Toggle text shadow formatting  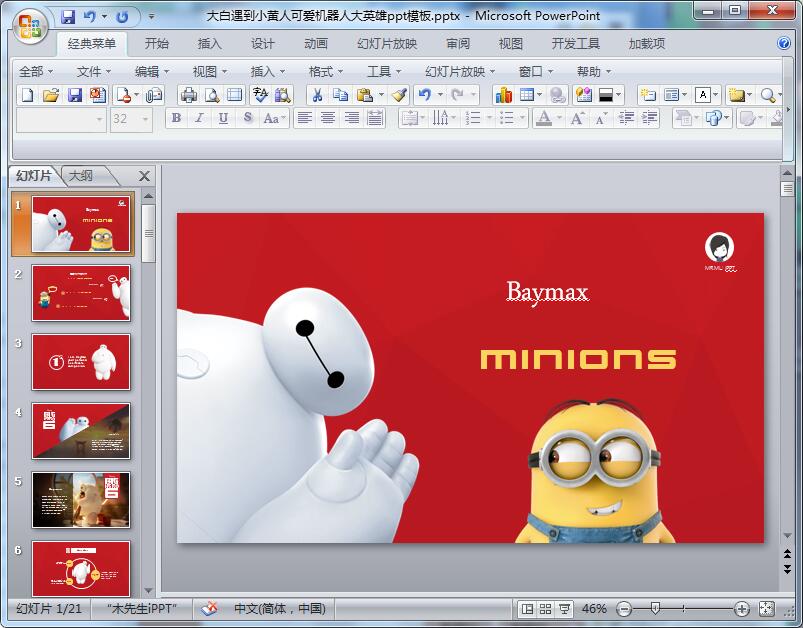coord(247,119)
